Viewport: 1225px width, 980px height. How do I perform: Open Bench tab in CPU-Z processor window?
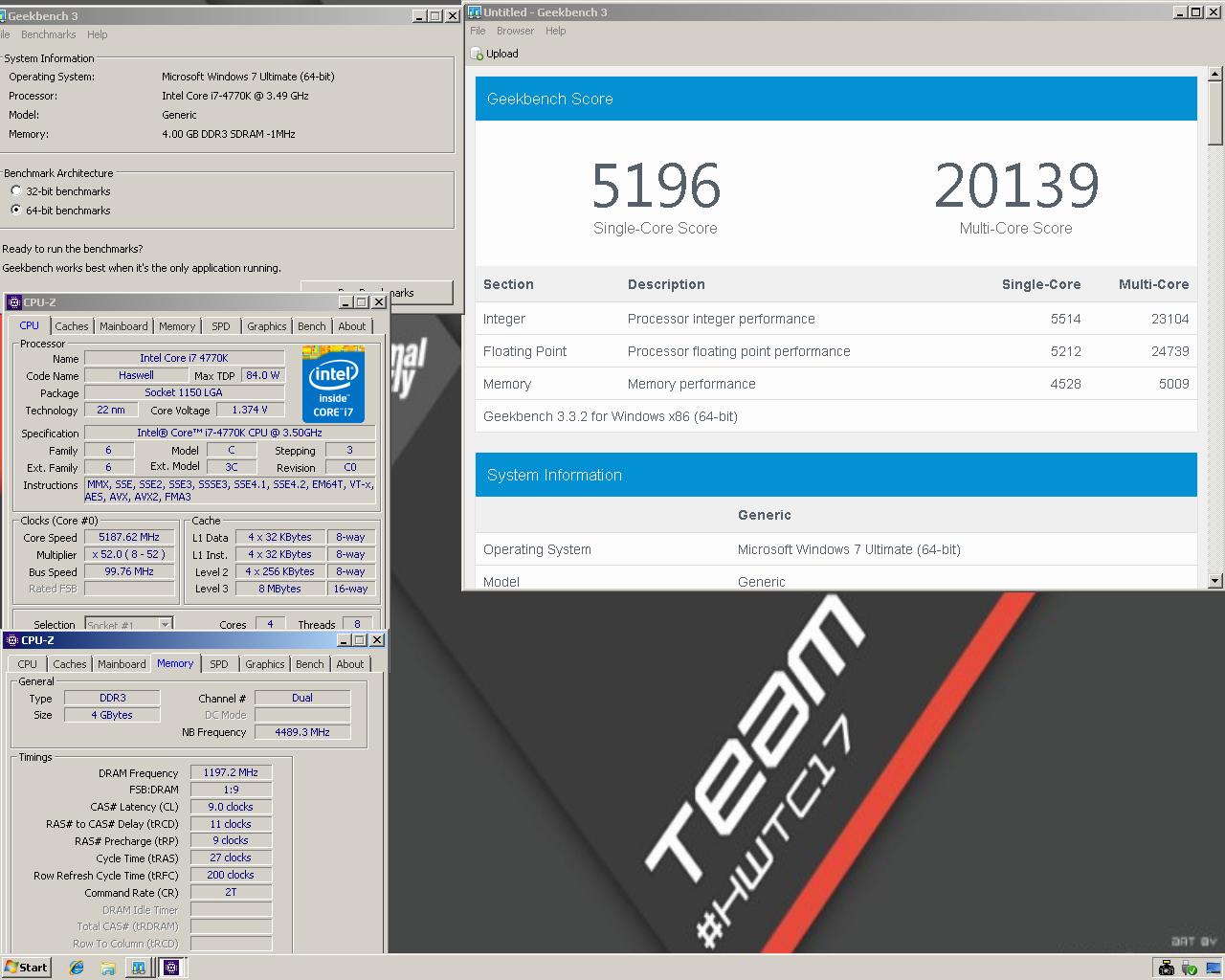pyautogui.click(x=311, y=326)
